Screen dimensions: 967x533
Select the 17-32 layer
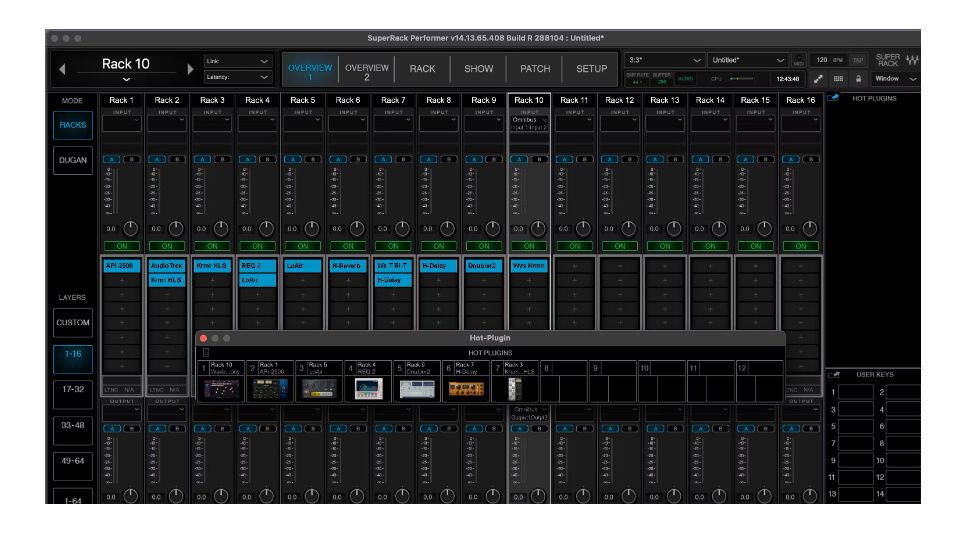pyautogui.click(x=73, y=394)
